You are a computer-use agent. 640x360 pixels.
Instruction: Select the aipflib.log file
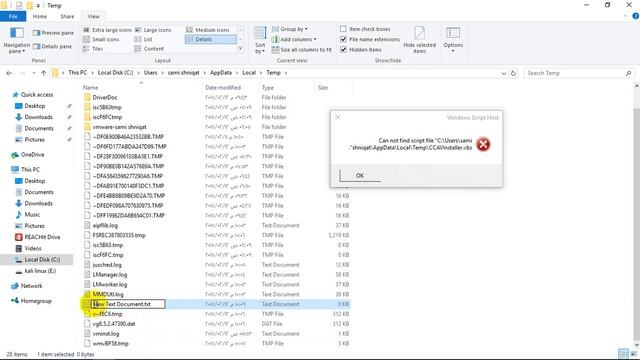click(x=105, y=225)
